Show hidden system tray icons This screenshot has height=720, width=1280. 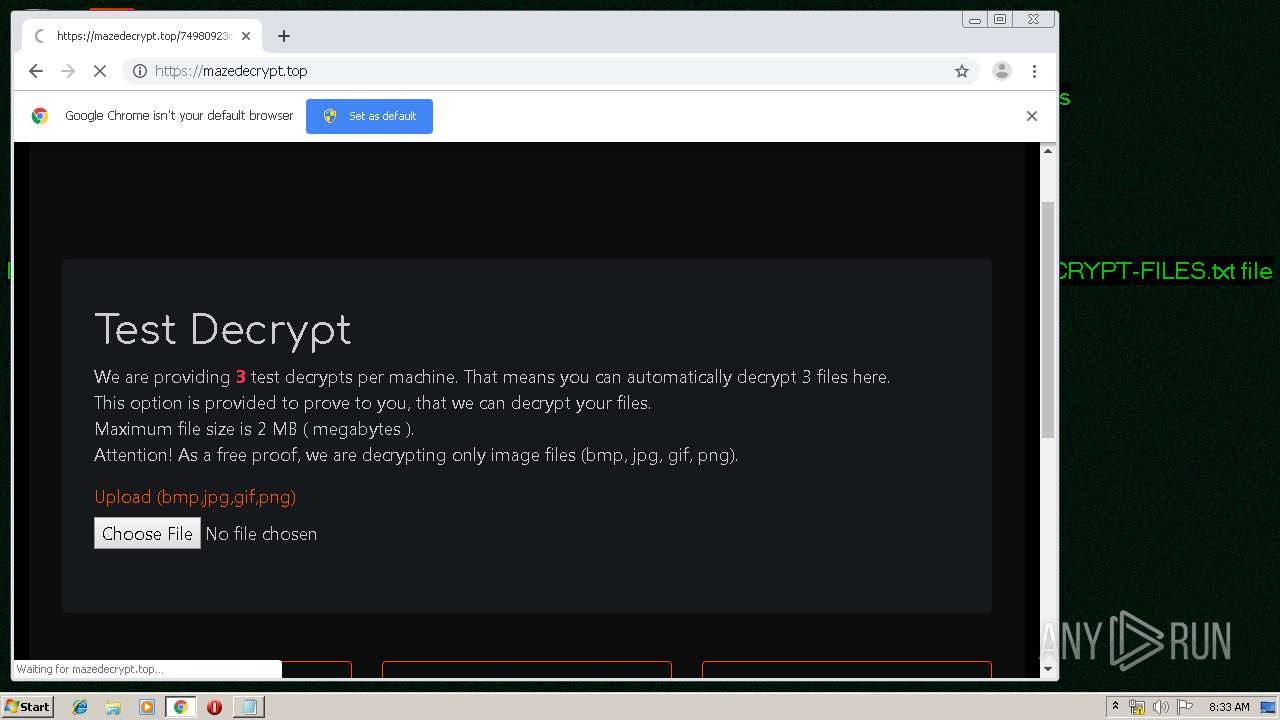click(1115, 707)
